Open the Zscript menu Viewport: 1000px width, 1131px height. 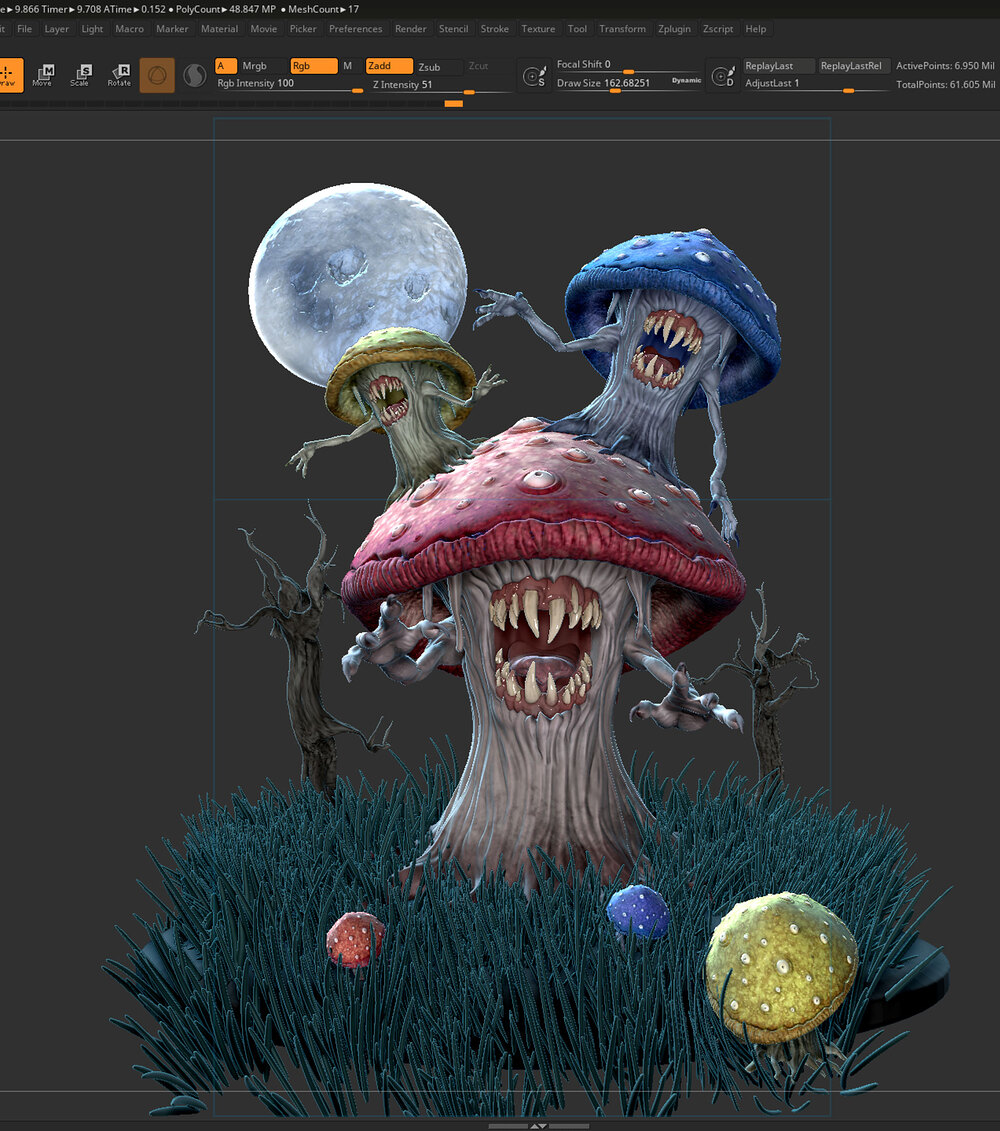click(x=718, y=29)
